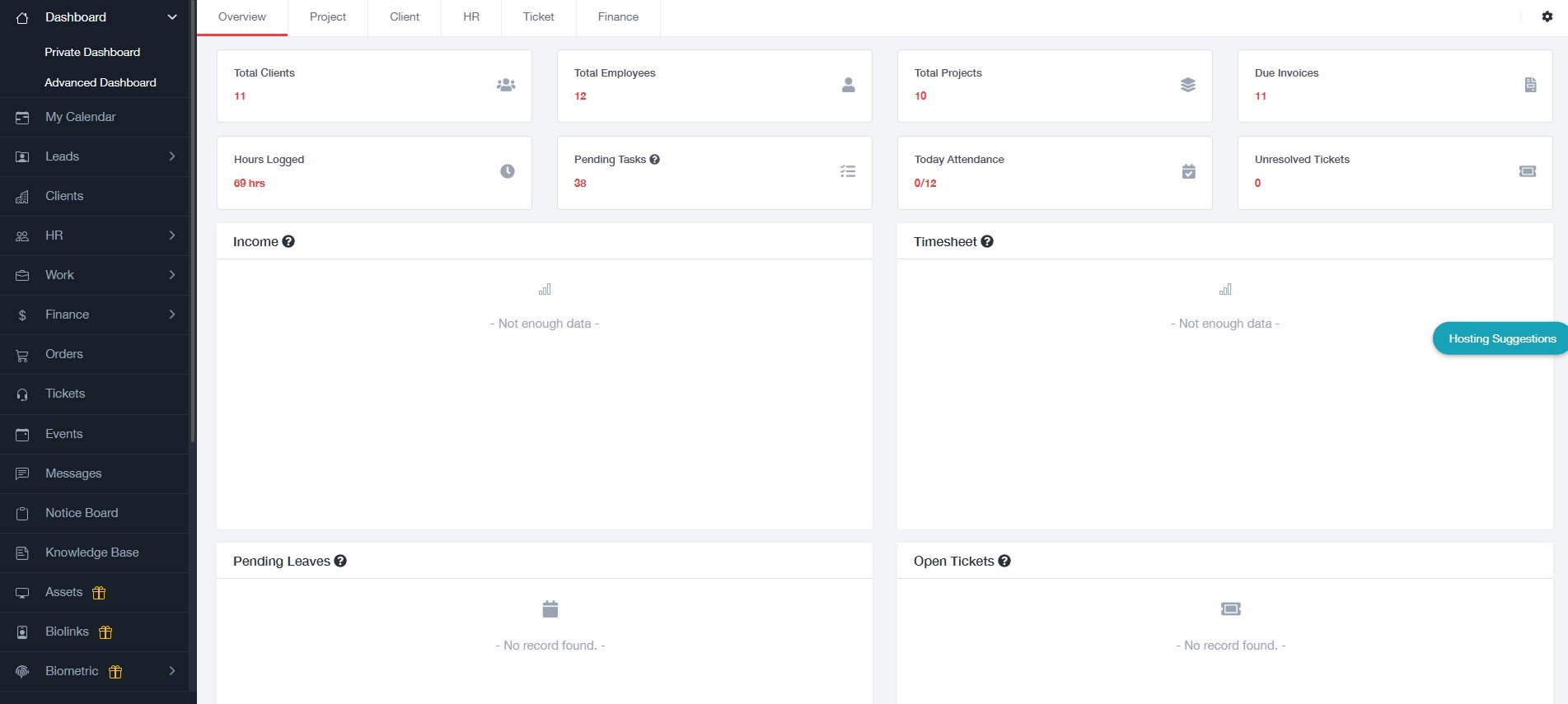Expand the Leads sidebar submenu
The height and width of the screenshot is (704, 1568).
pyautogui.click(x=172, y=156)
